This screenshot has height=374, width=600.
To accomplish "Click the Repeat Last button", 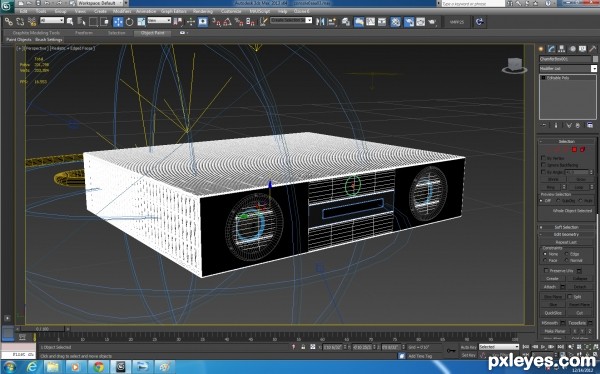I will coord(566,242).
